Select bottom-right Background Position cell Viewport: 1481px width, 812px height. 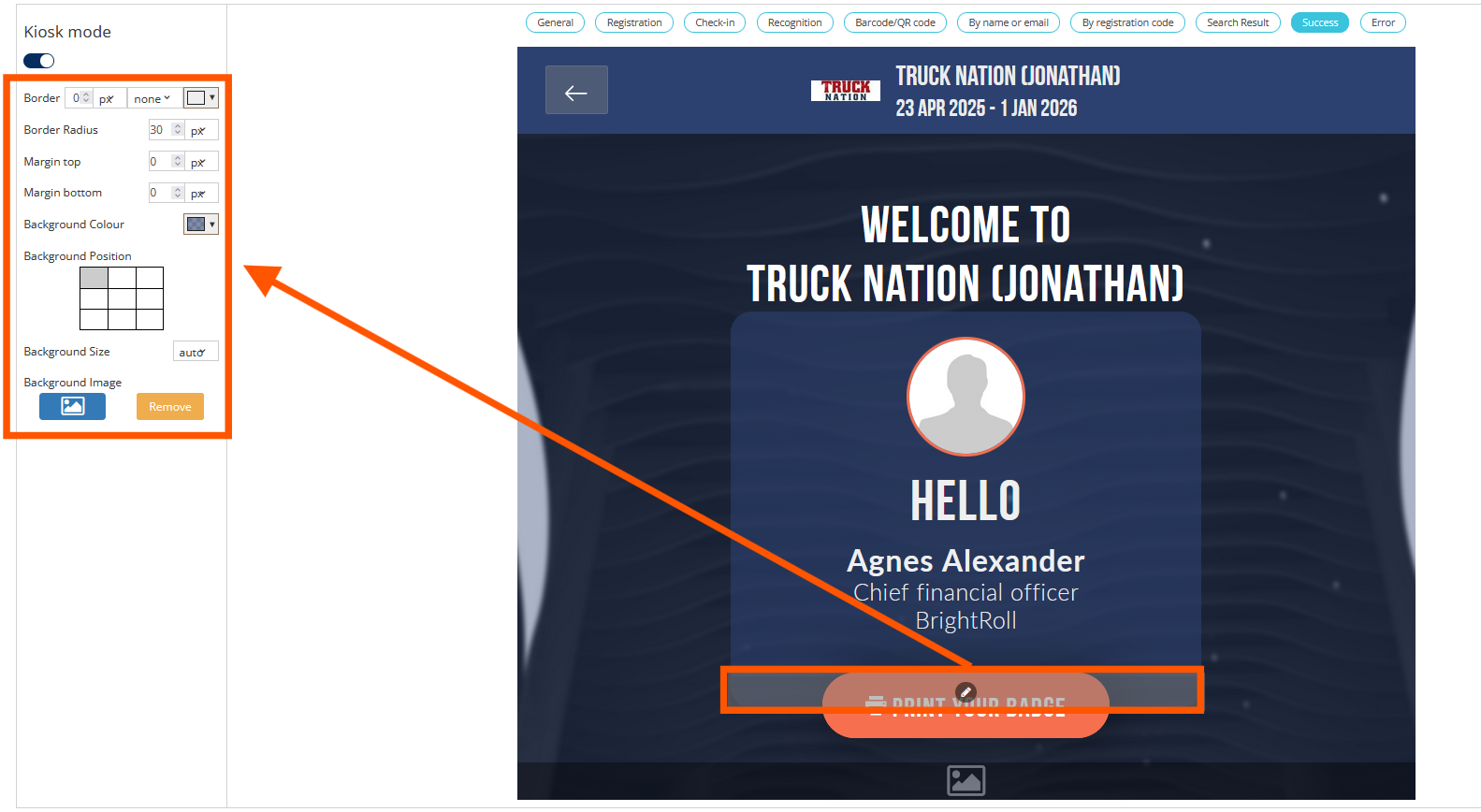click(150, 319)
